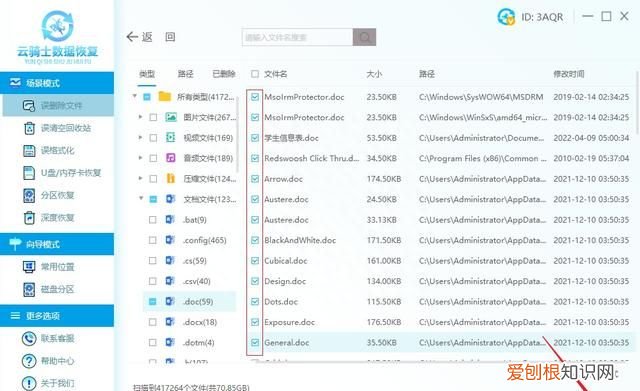640x391 pixels.
Task: Click the 2022-04-09 05:00:34 modified time
Action: tap(591, 138)
